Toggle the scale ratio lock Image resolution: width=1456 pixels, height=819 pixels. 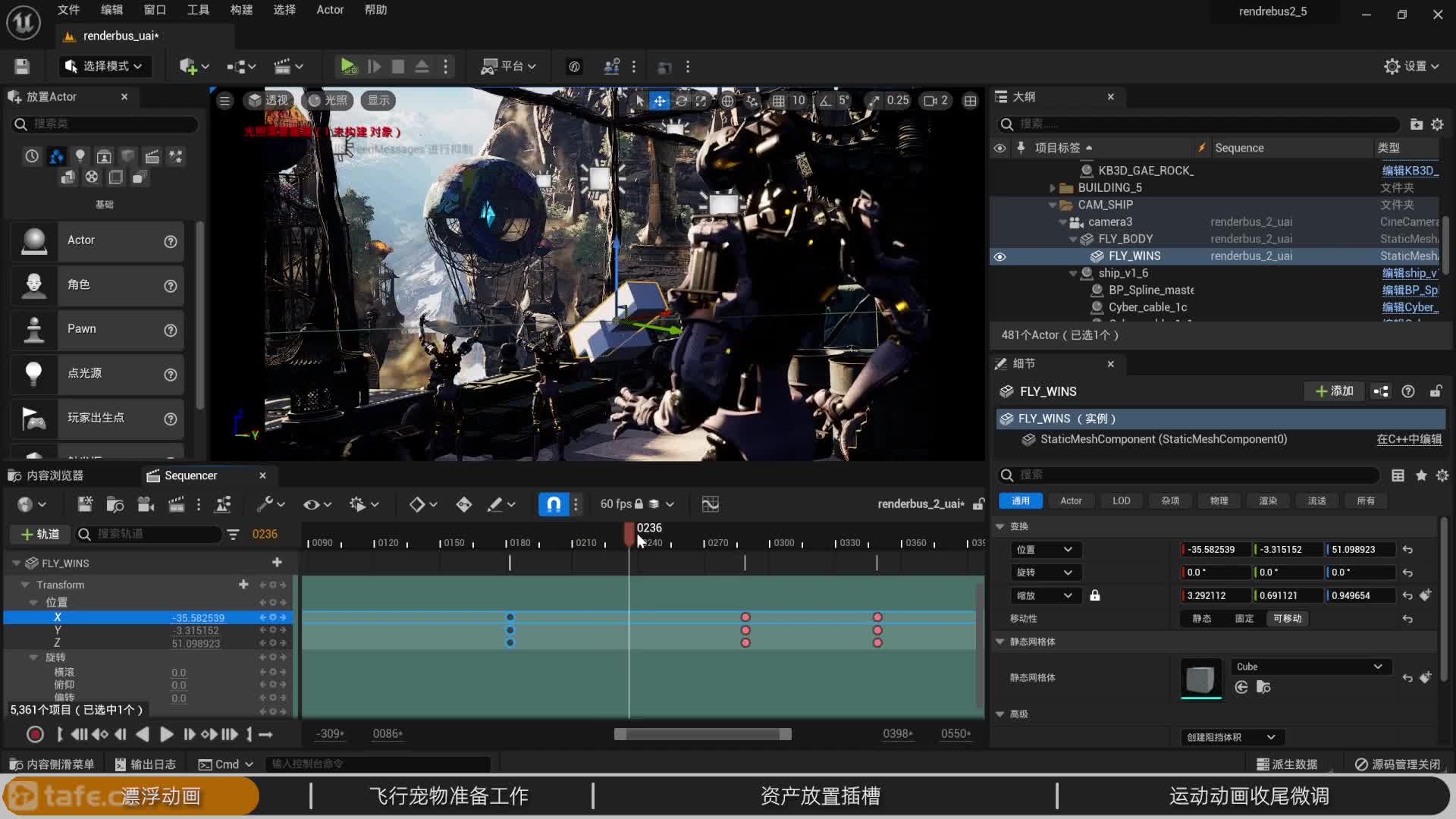point(1094,595)
